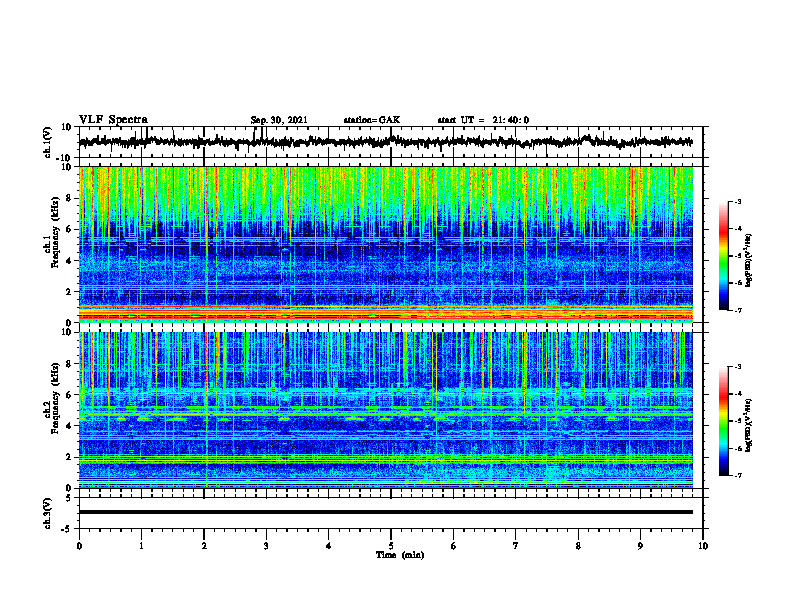Click the "-3" tick on ch.1 colorbar
The height and width of the screenshot is (612, 792).
click(737, 201)
